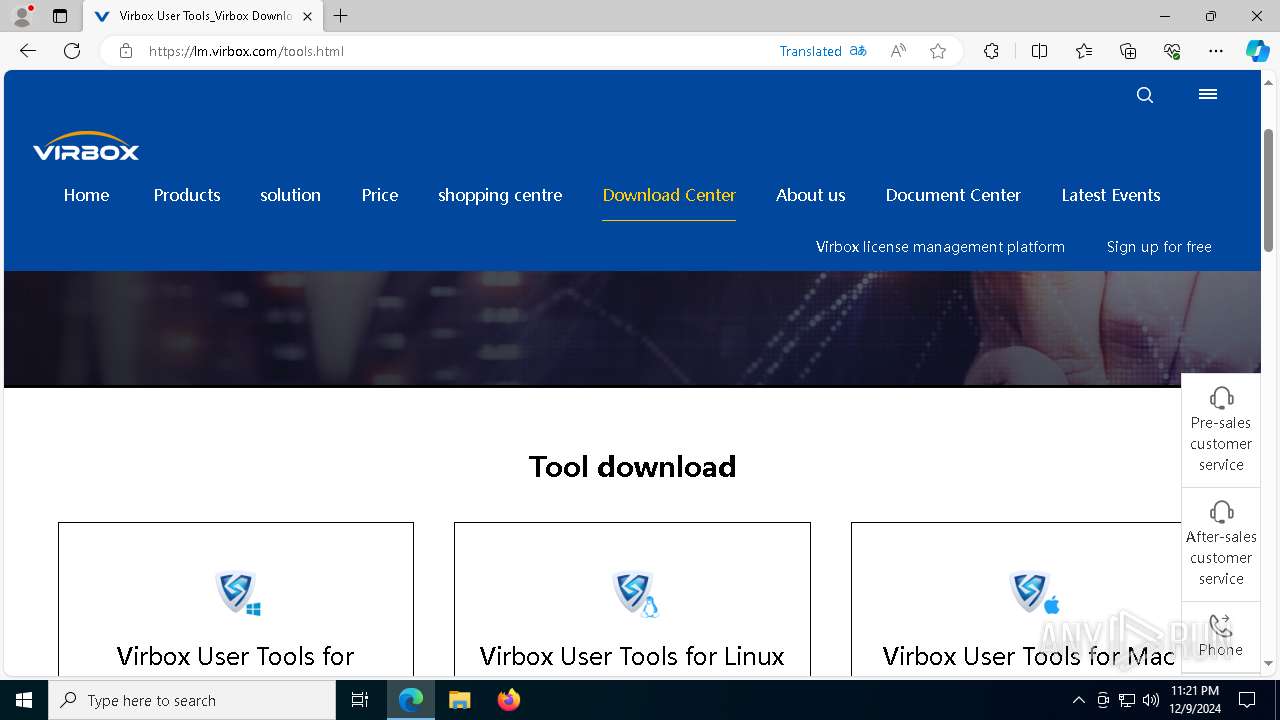Refresh the page

[x=72, y=51]
